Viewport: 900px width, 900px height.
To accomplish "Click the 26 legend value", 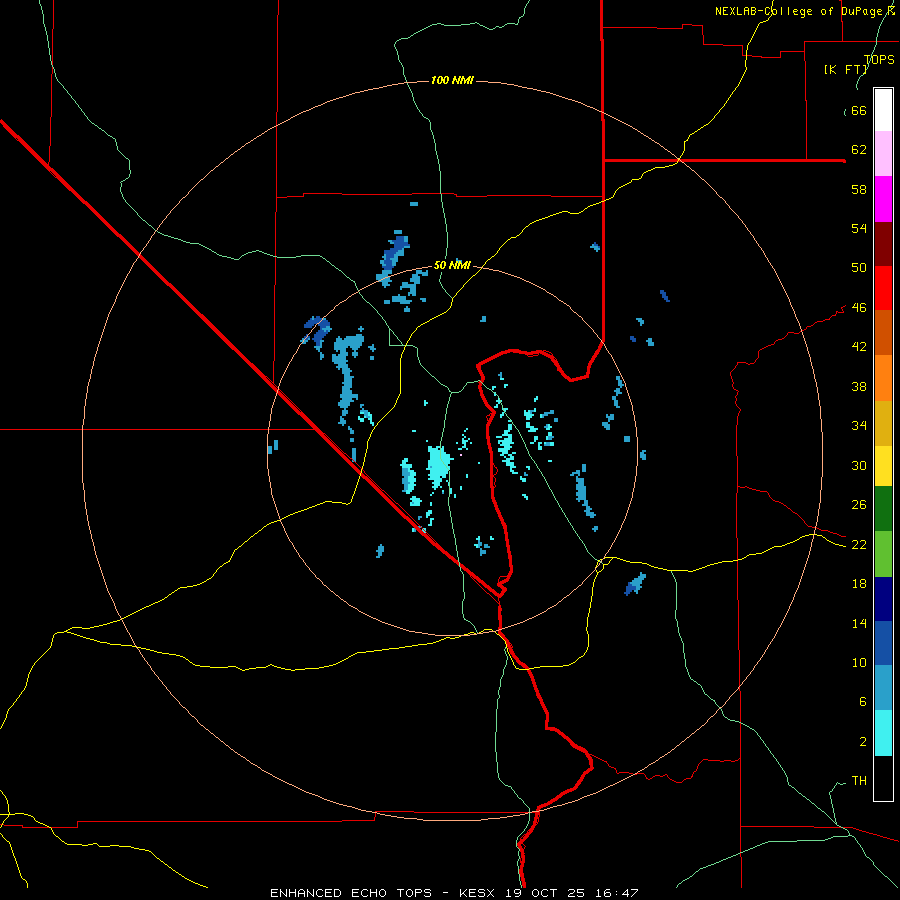I will (x=859, y=505).
